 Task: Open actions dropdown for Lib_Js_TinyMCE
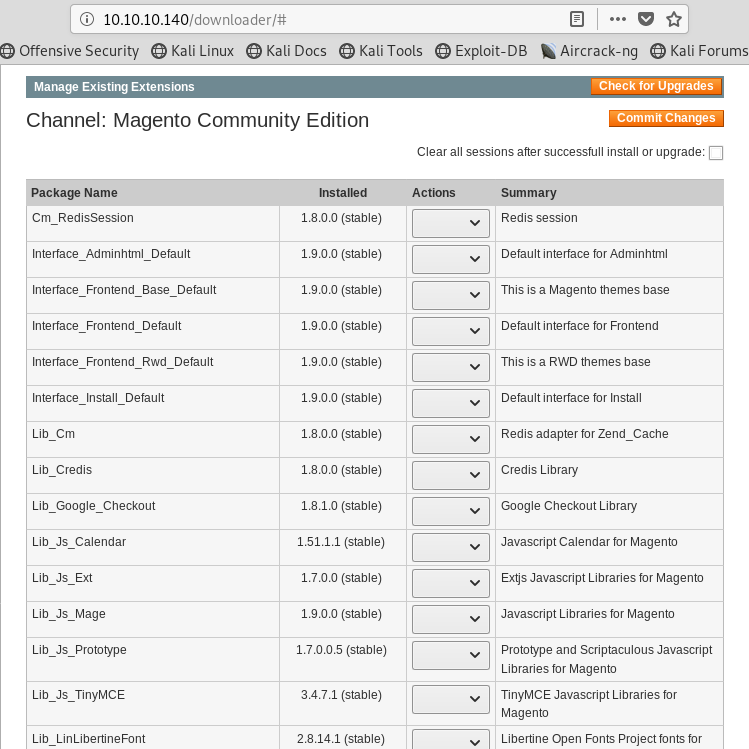(450, 699)
